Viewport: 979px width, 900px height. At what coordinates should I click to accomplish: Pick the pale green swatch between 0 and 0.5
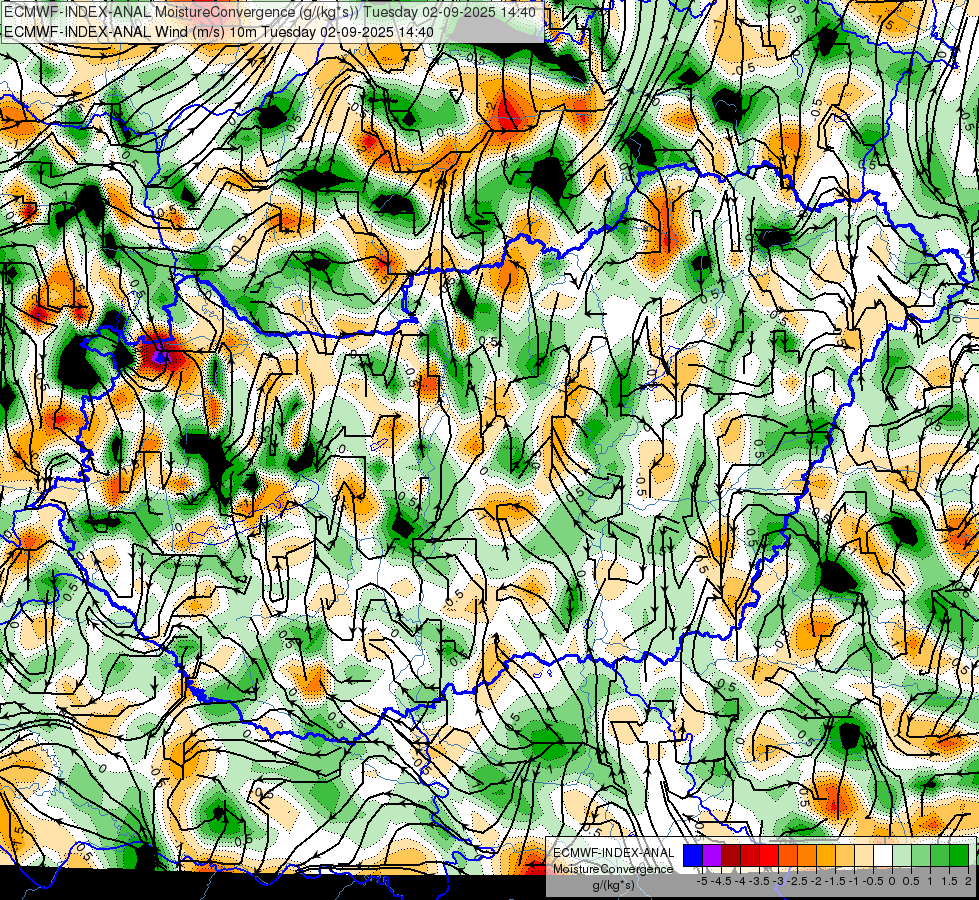tap(902, 856)
